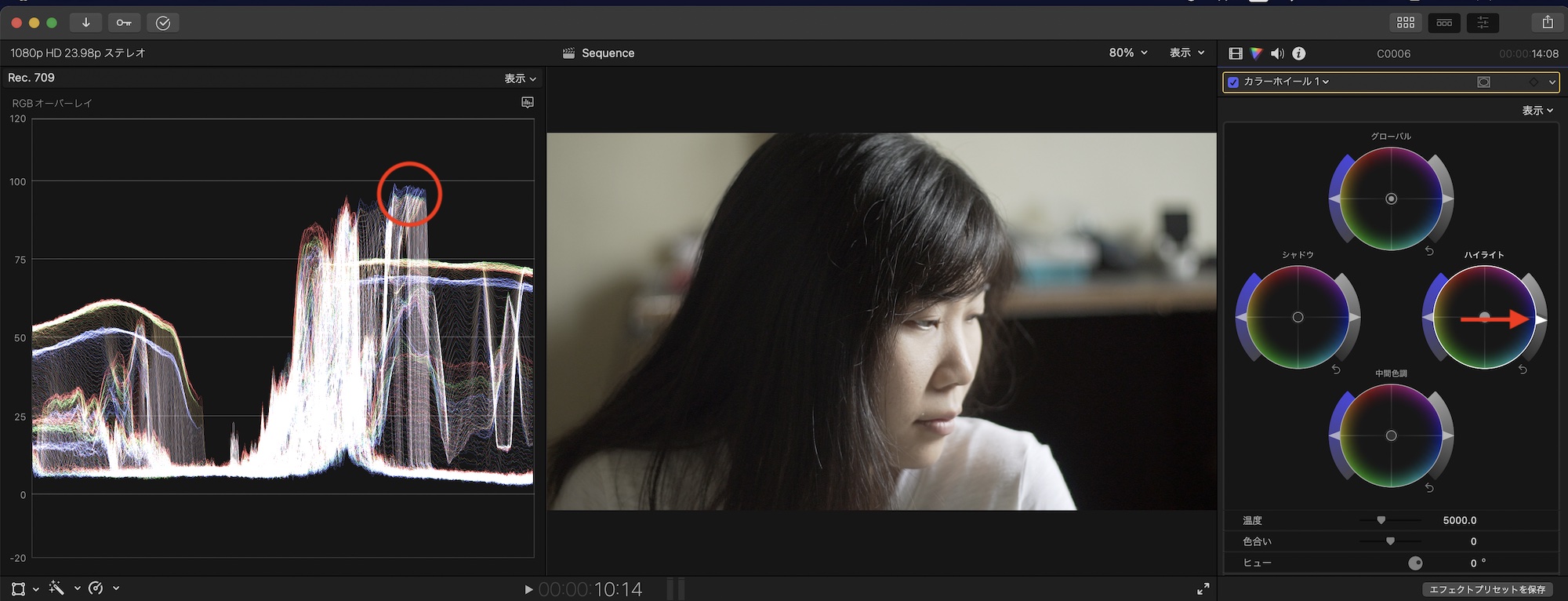This screenshot has width=1568, height=601.
Task: Add a keyframe using the diamond icon
Action: [1534, 82]
